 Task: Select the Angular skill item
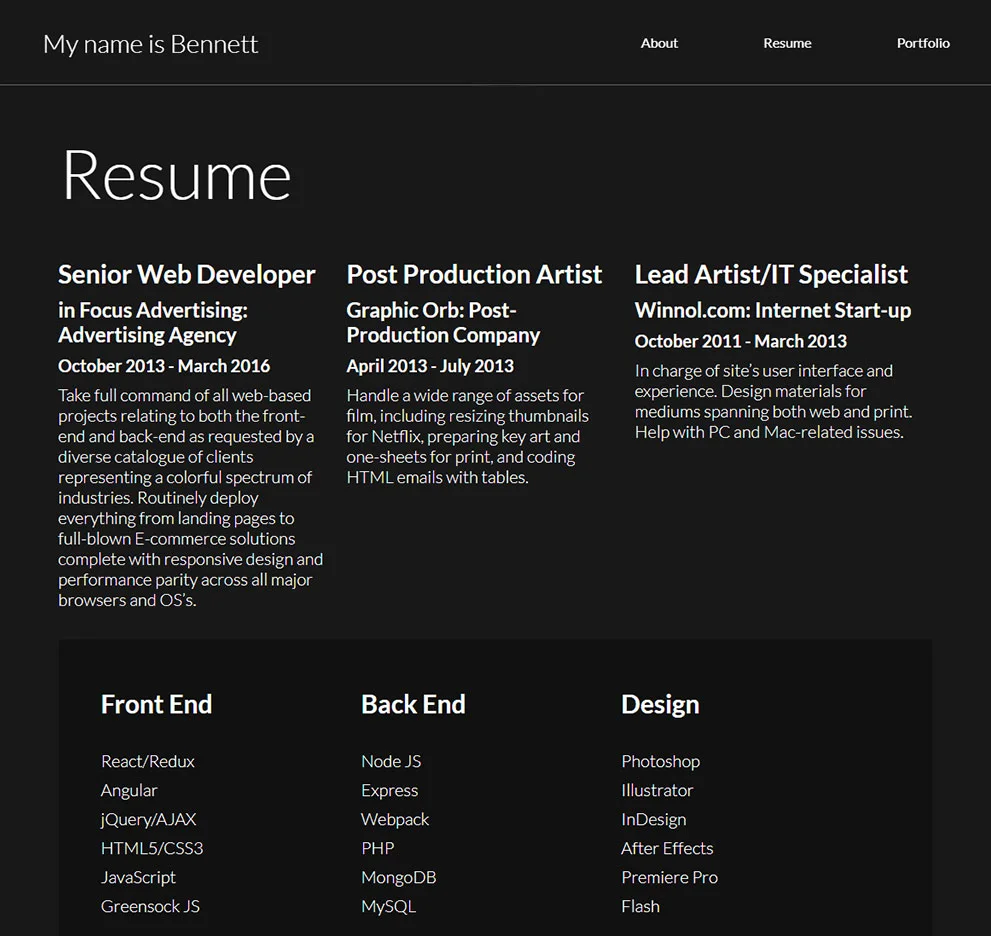(x=129, y=790)
